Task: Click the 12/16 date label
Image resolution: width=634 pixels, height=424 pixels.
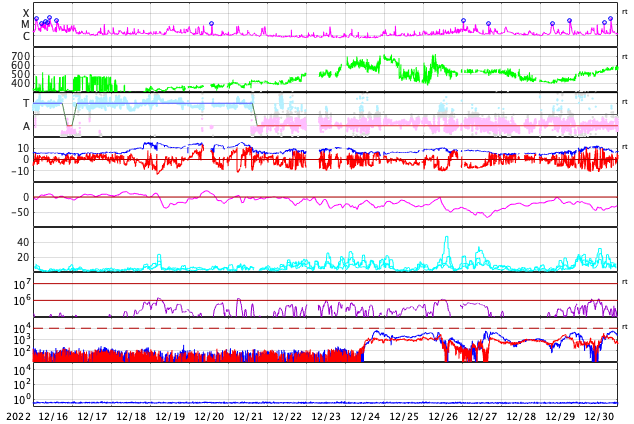Action: pos(53,416)
